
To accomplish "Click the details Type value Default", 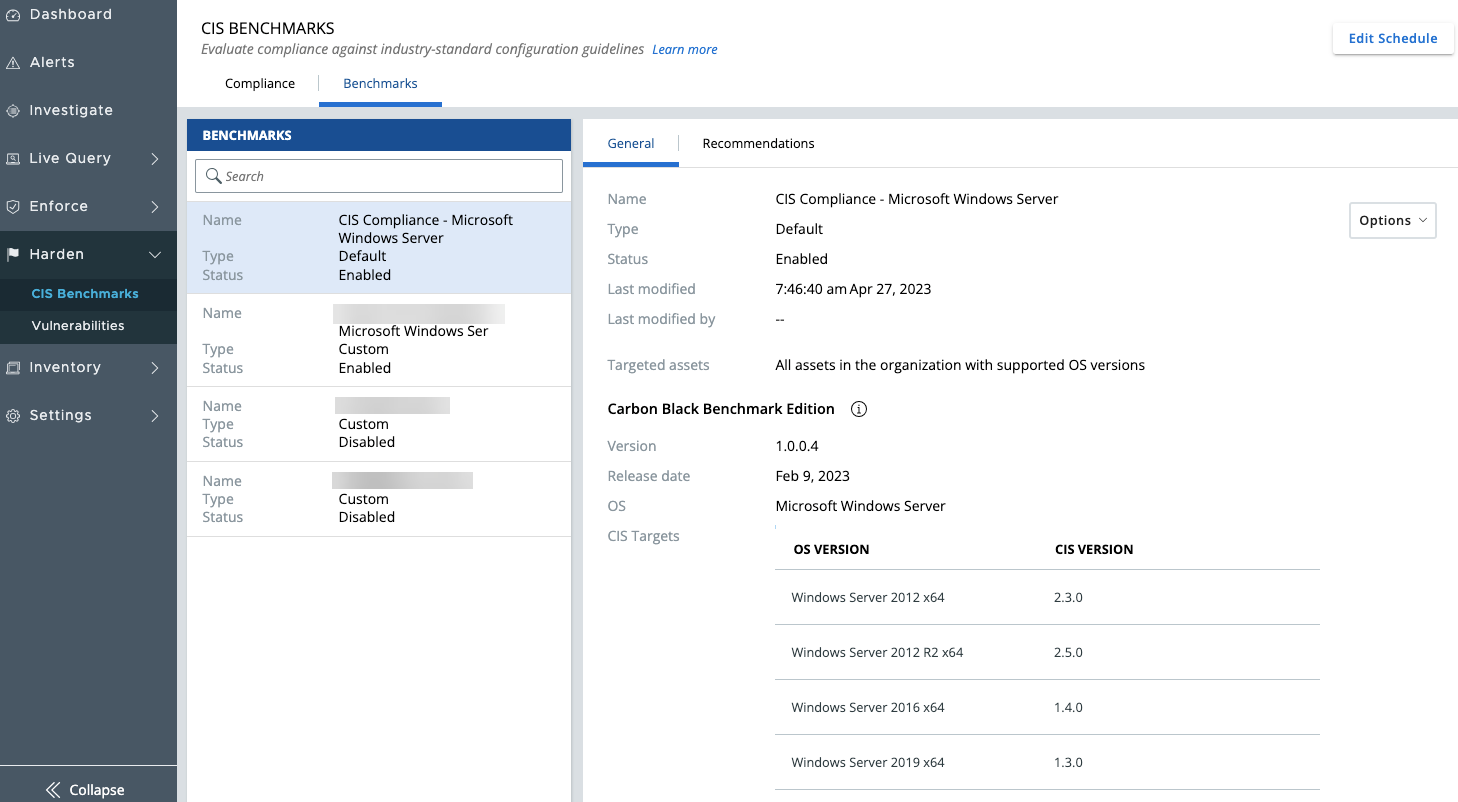I will (x=799, y=230).
